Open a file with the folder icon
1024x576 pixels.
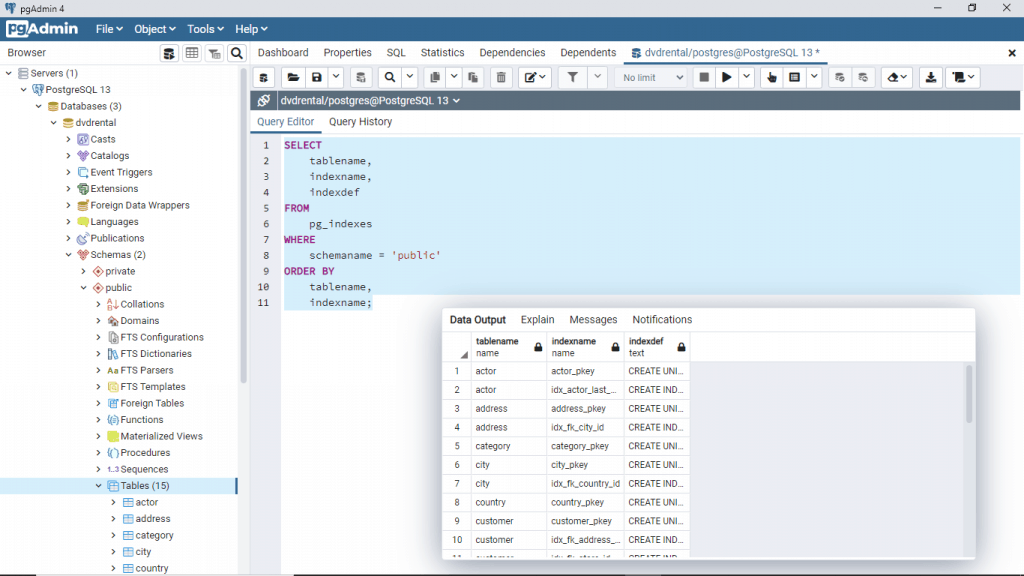(x=293, y=77)
